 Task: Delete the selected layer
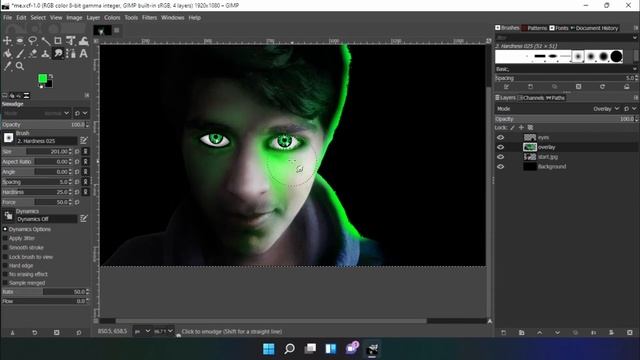pyautogui.click(x=629, y=333)
